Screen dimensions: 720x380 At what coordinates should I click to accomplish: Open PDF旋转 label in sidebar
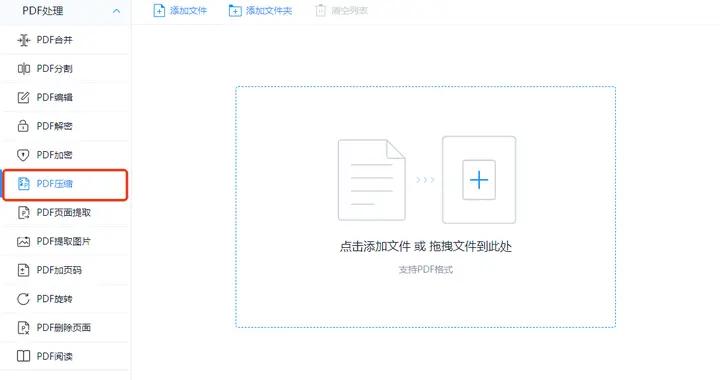(55, 299)
